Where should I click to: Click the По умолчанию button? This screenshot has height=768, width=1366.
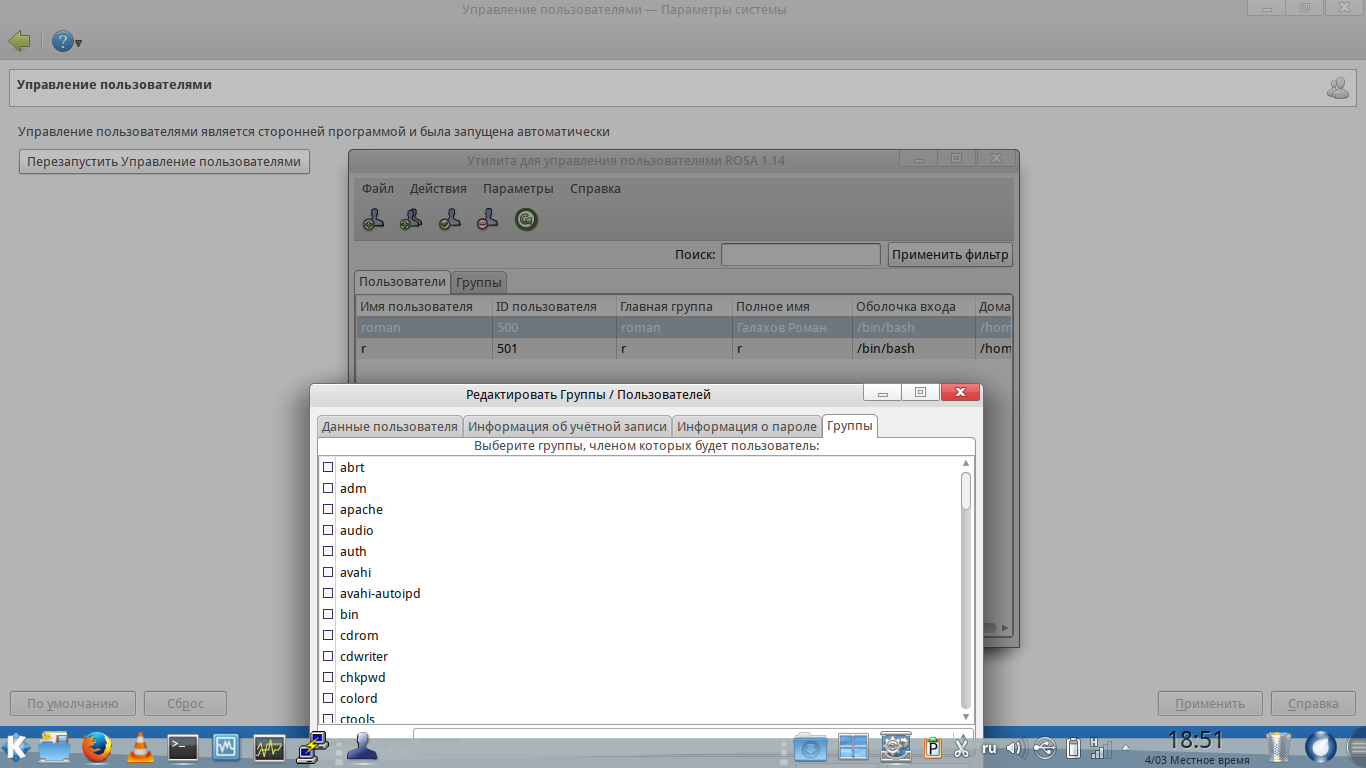pos(72,703)
